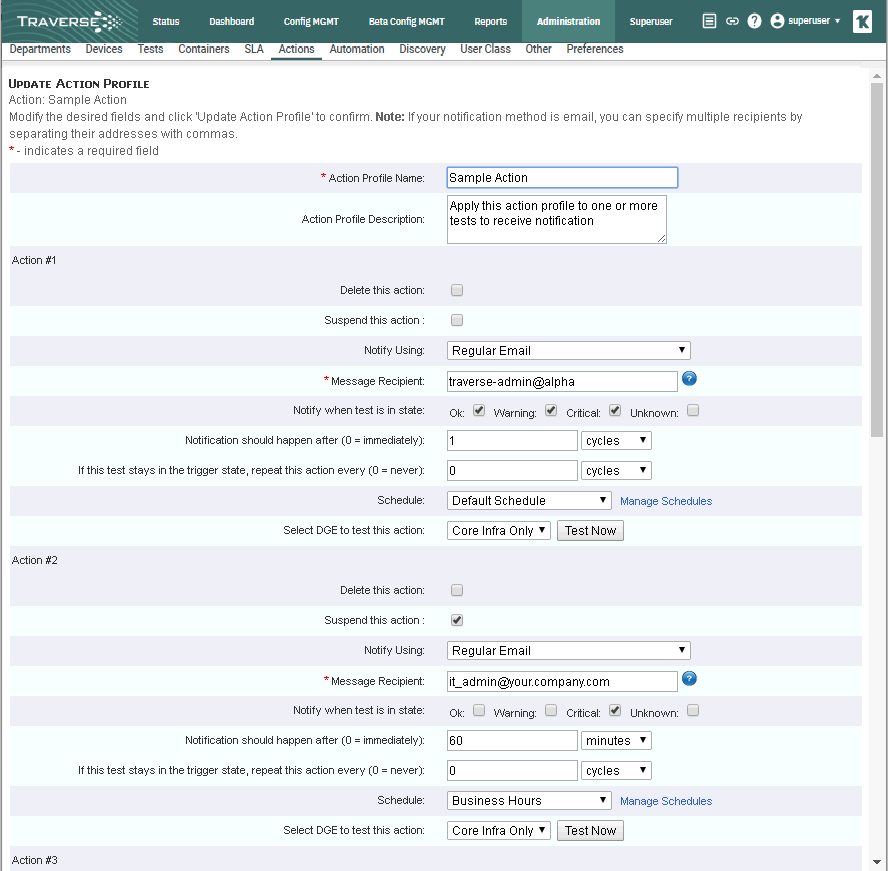Open Notify Using dropdown for Action #1
This screenshot has width=888, height=871.
(569, 351)
